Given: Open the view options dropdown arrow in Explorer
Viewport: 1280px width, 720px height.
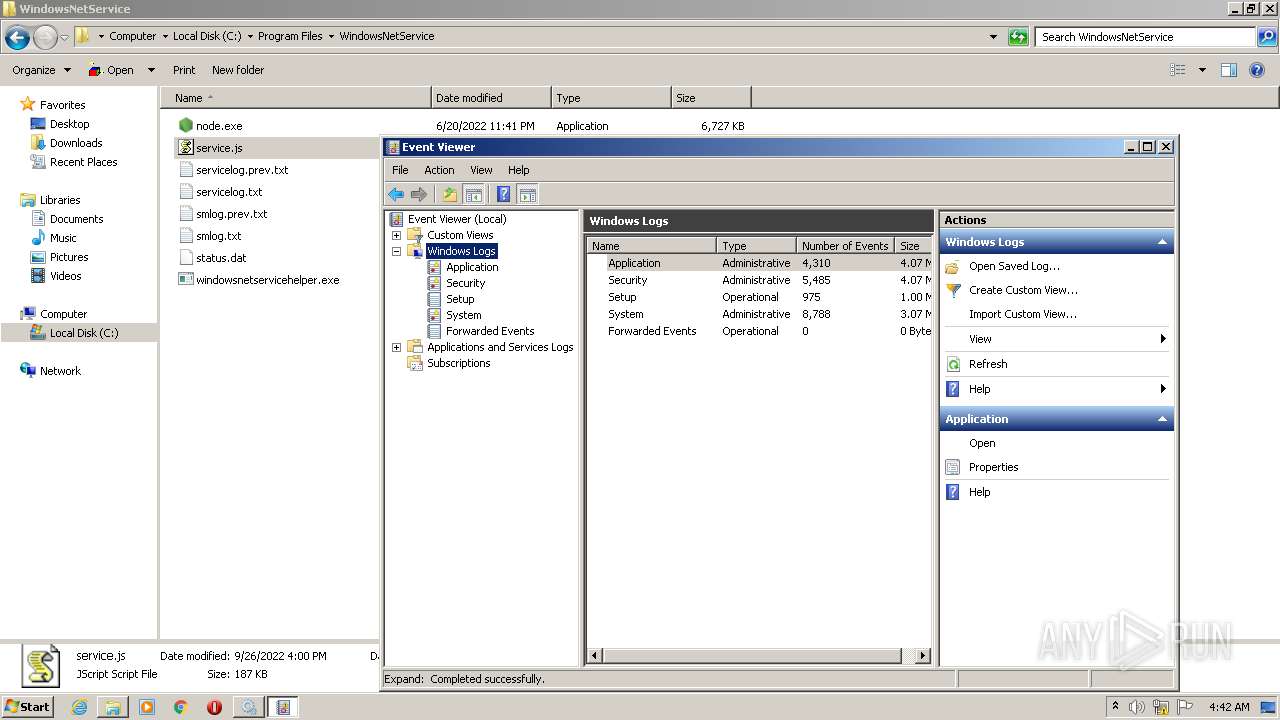Looking at the screenshot, I should point(1202,70).
